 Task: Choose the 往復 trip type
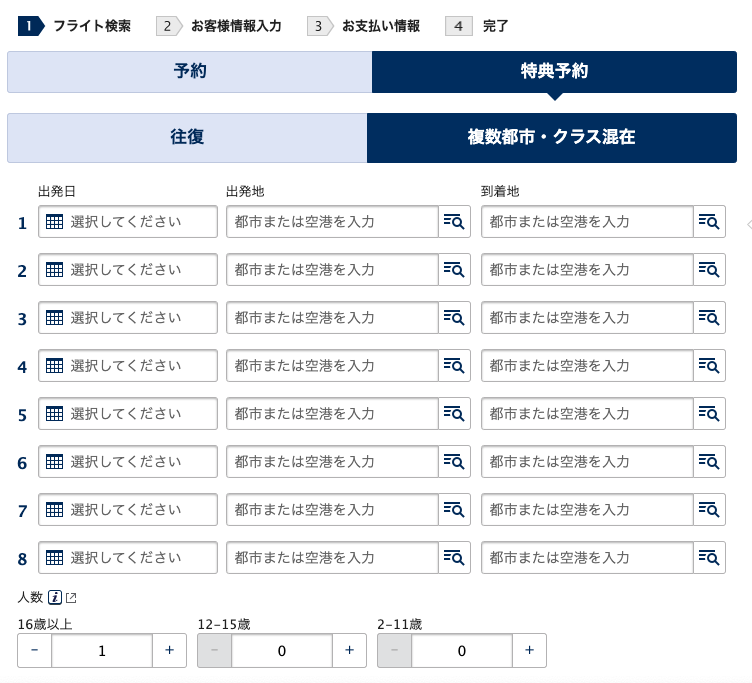pyautogui.click(x=187, y=138)
